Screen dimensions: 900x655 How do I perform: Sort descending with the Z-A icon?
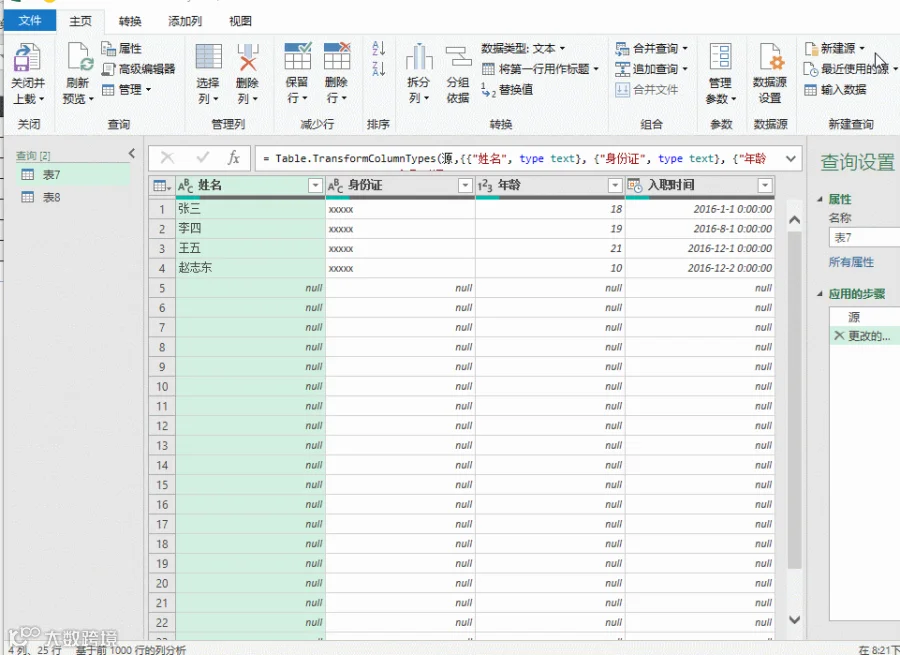378,68
